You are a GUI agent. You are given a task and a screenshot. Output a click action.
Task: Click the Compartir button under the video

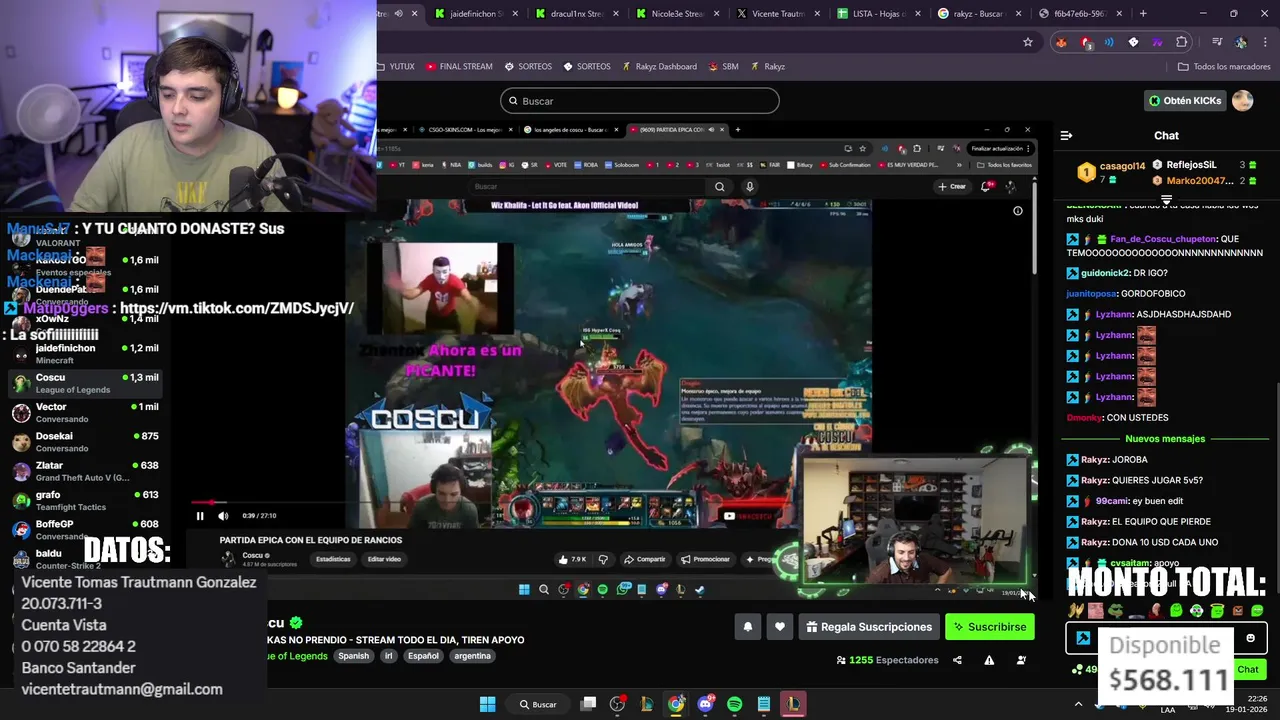644,559
